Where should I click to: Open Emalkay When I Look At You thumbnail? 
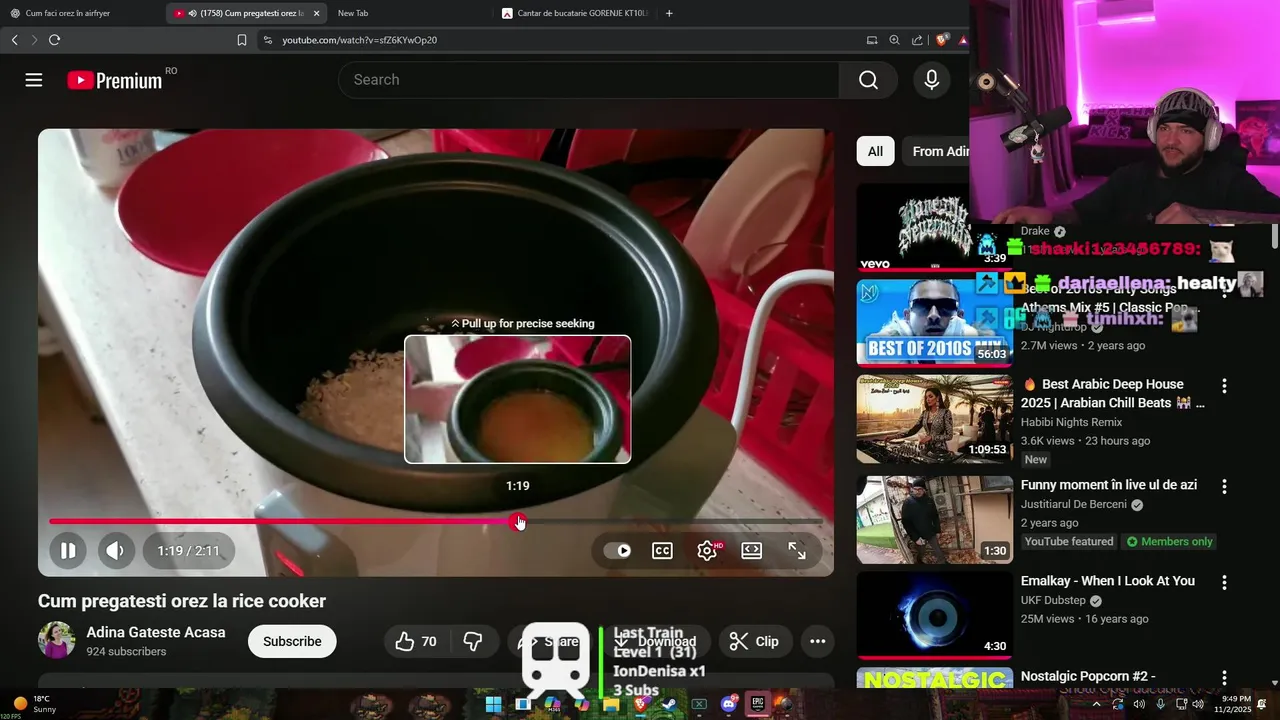934,614
